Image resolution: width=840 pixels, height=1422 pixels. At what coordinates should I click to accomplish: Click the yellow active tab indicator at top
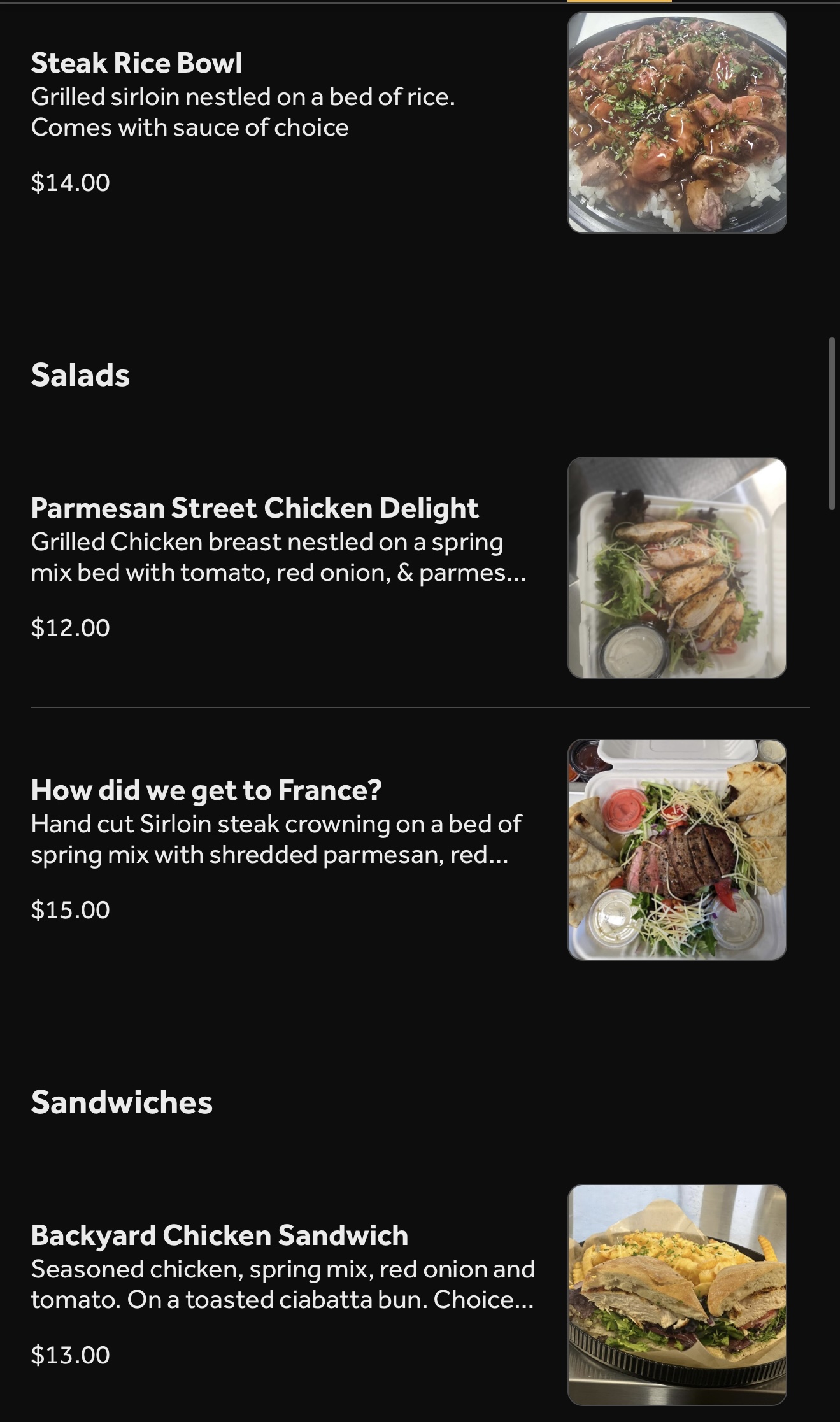coord(619,2)
